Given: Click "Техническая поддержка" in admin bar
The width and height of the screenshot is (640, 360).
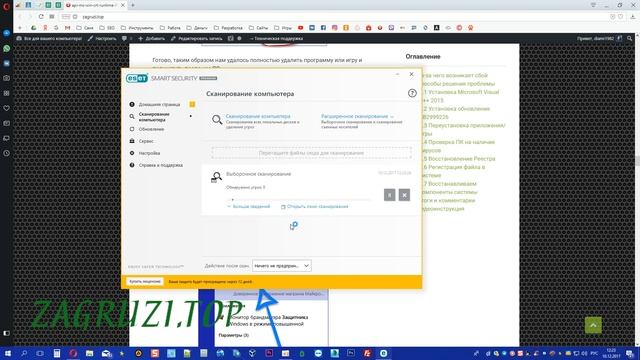Looking at the screenshot, I should pos(276,38).
